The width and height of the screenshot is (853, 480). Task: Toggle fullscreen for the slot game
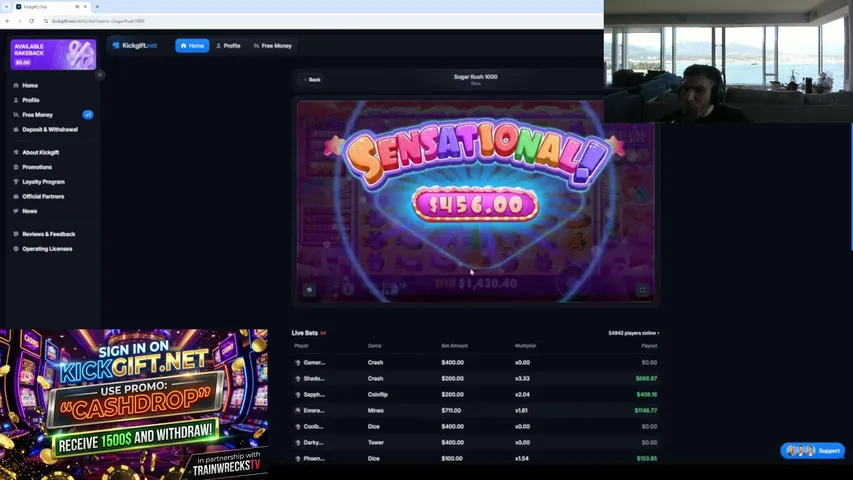pos(642,290)
